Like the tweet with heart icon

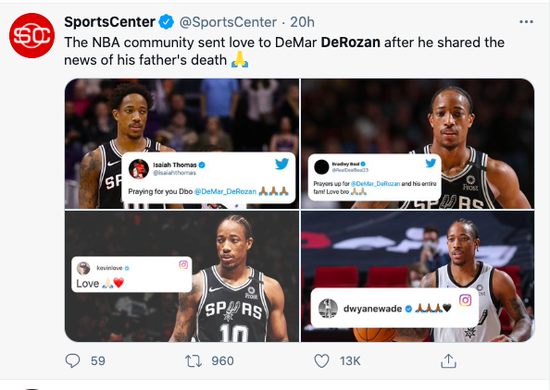pos(321,361)
